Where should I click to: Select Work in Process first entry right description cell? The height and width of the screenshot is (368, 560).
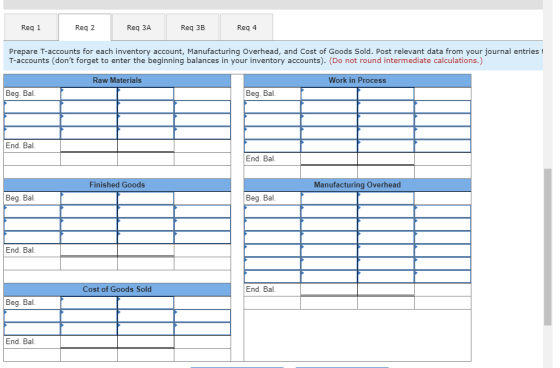[443, 107]
